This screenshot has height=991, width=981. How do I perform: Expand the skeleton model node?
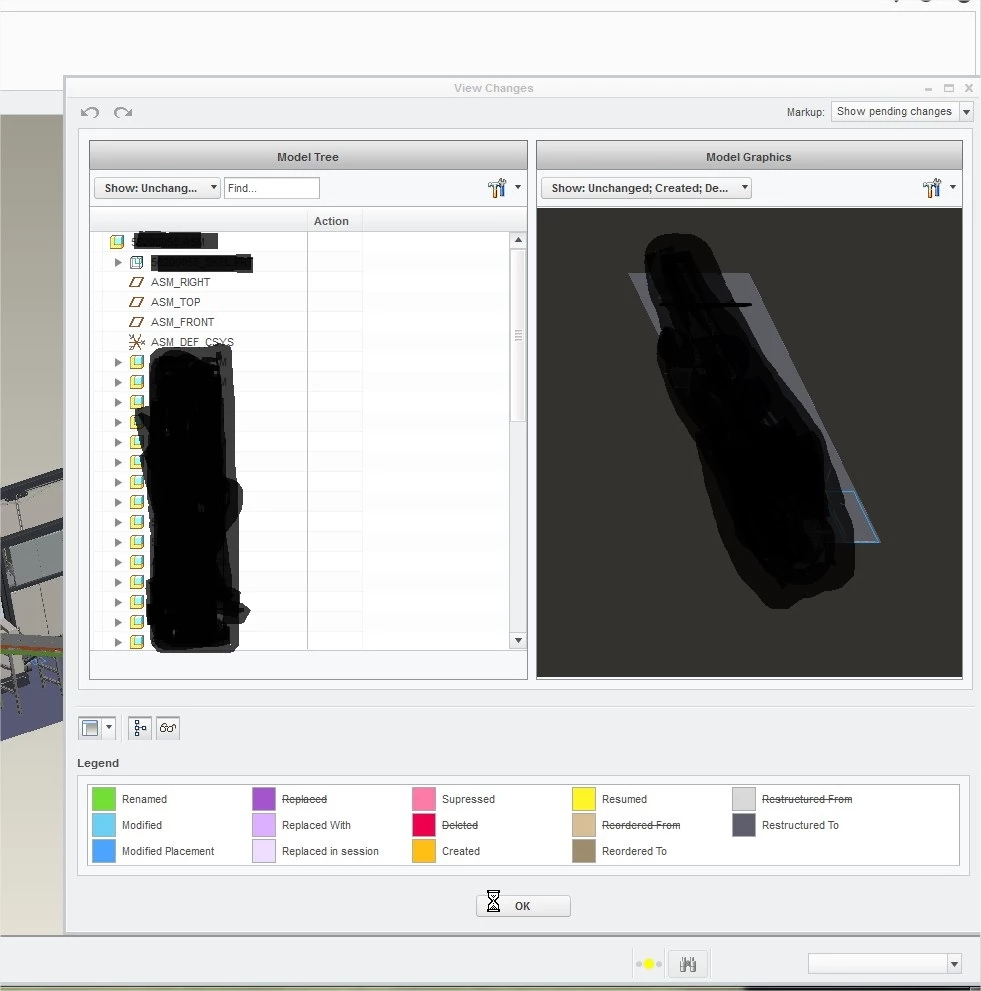coord(118,262)
